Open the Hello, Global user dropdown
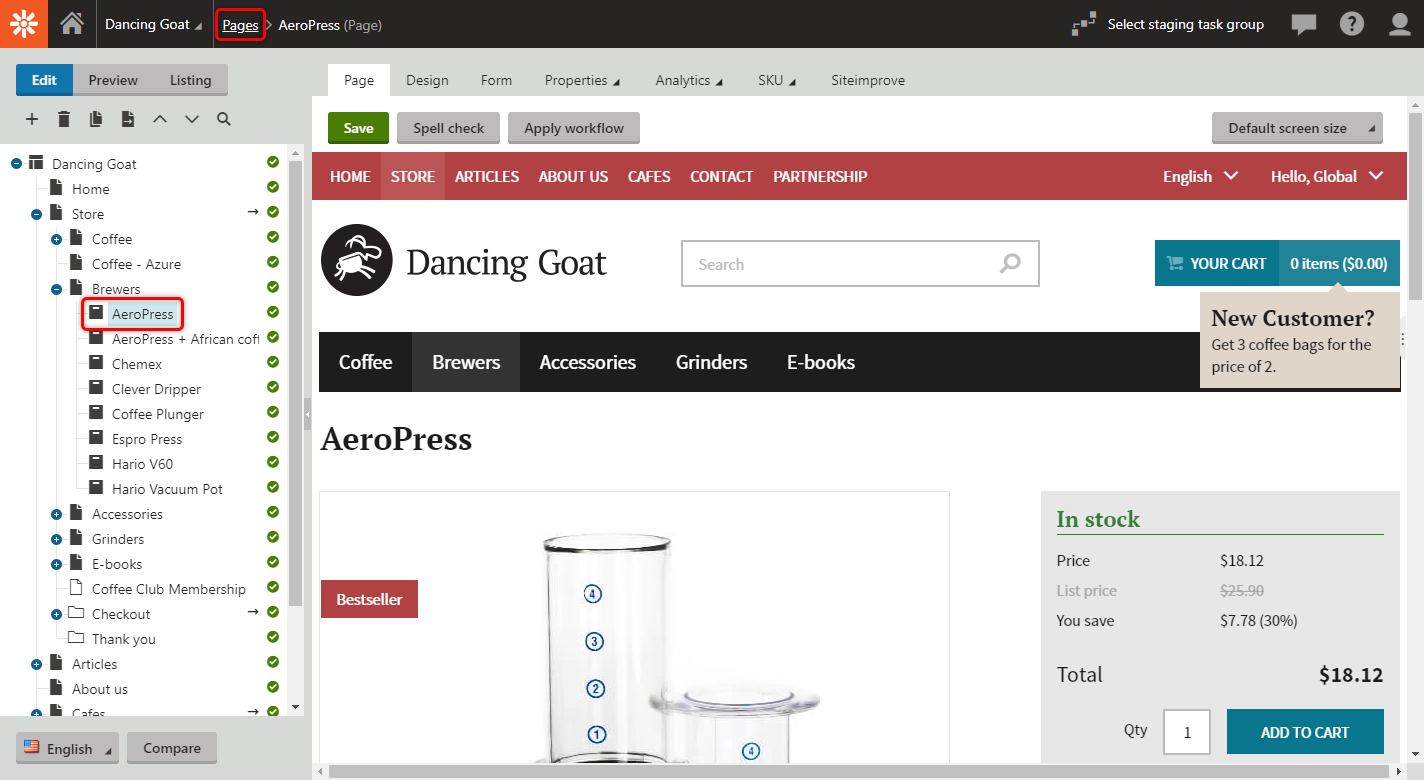Screen dimensions: 1424x780 (1327, 176)
